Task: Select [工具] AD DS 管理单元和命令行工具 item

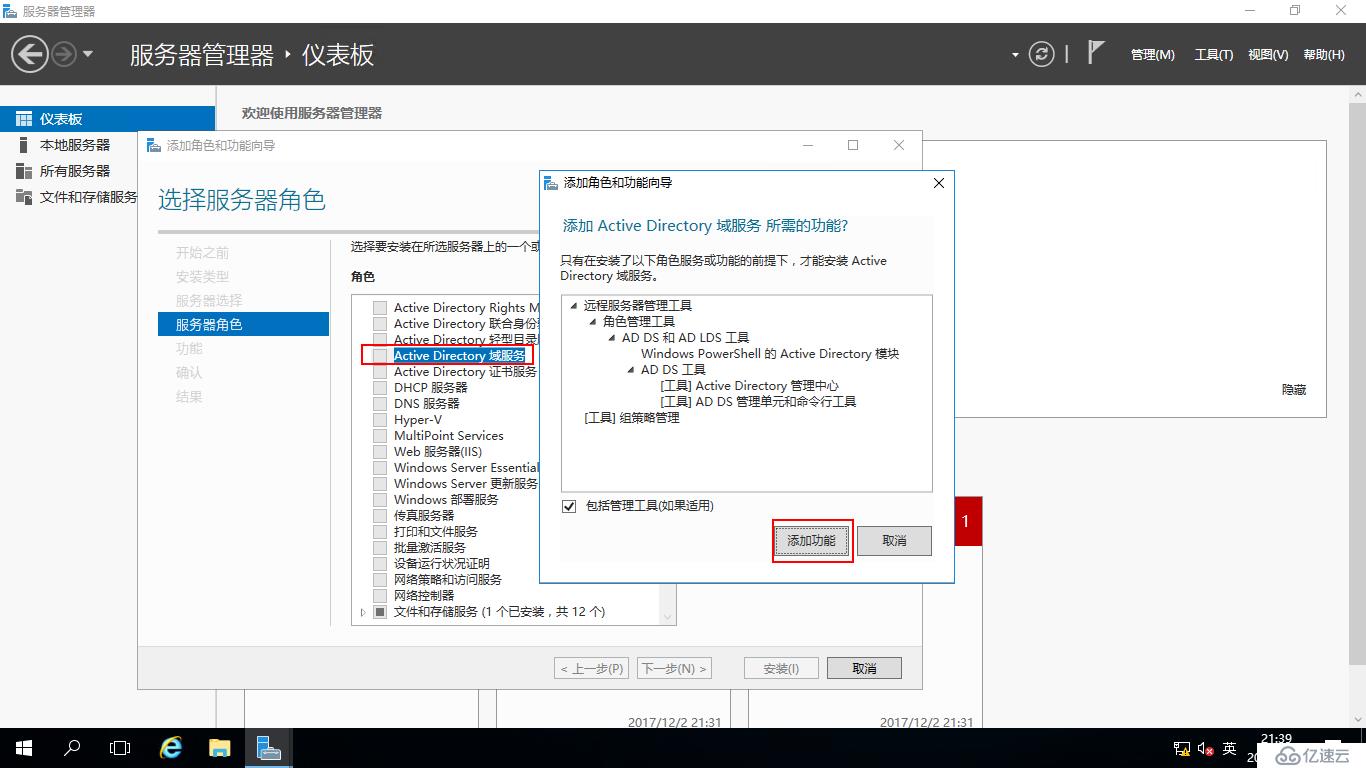Action: [758, 402]
